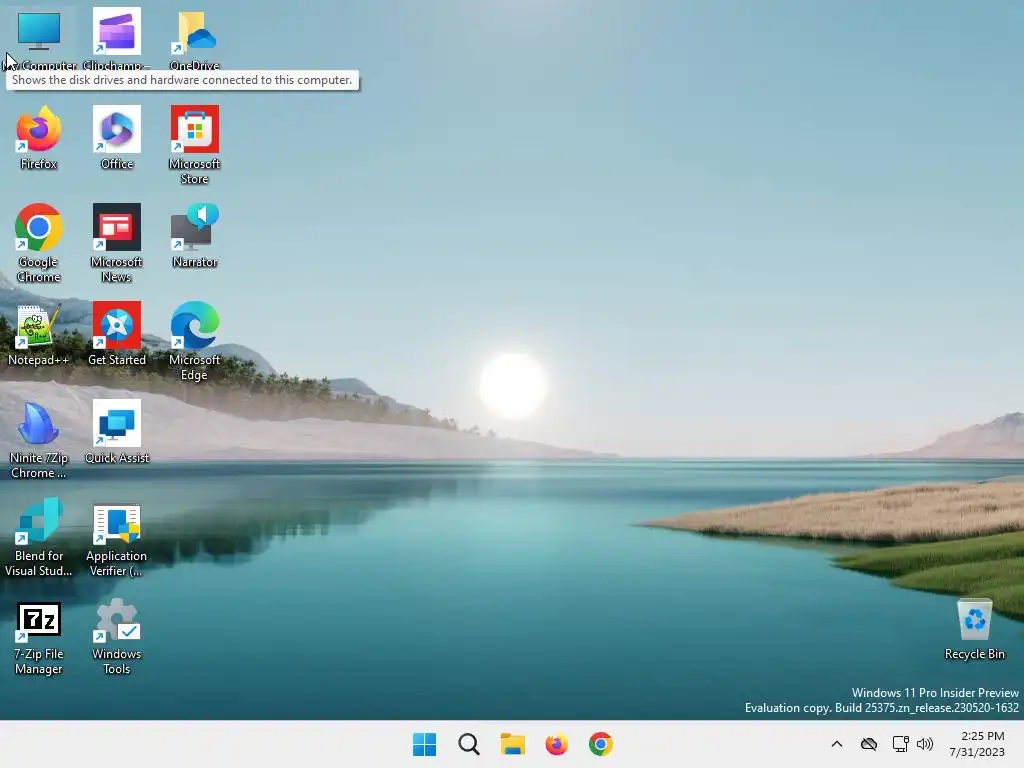This screenshot has width=1024, height=768.
Task: Open the volume speaker tray icon
Action: point(925,744)
